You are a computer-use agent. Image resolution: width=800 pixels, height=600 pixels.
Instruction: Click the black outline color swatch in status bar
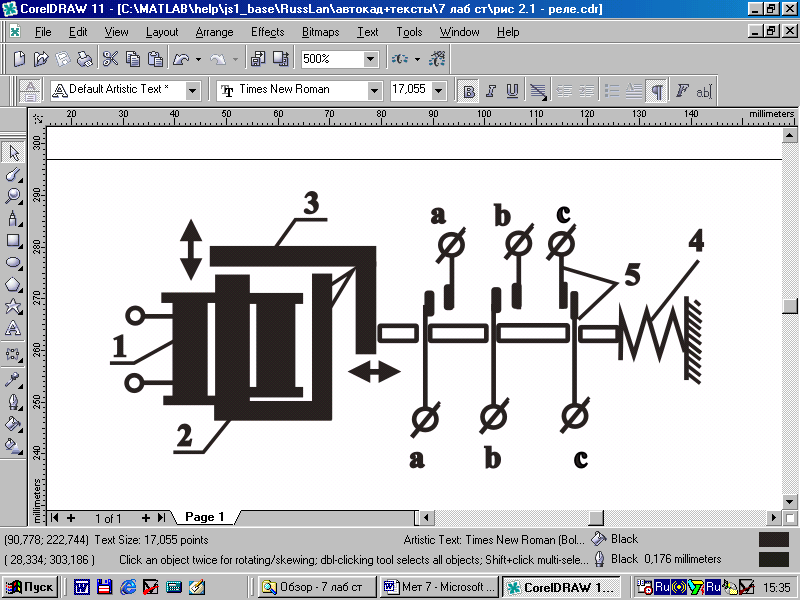click(x=773, y=560)
